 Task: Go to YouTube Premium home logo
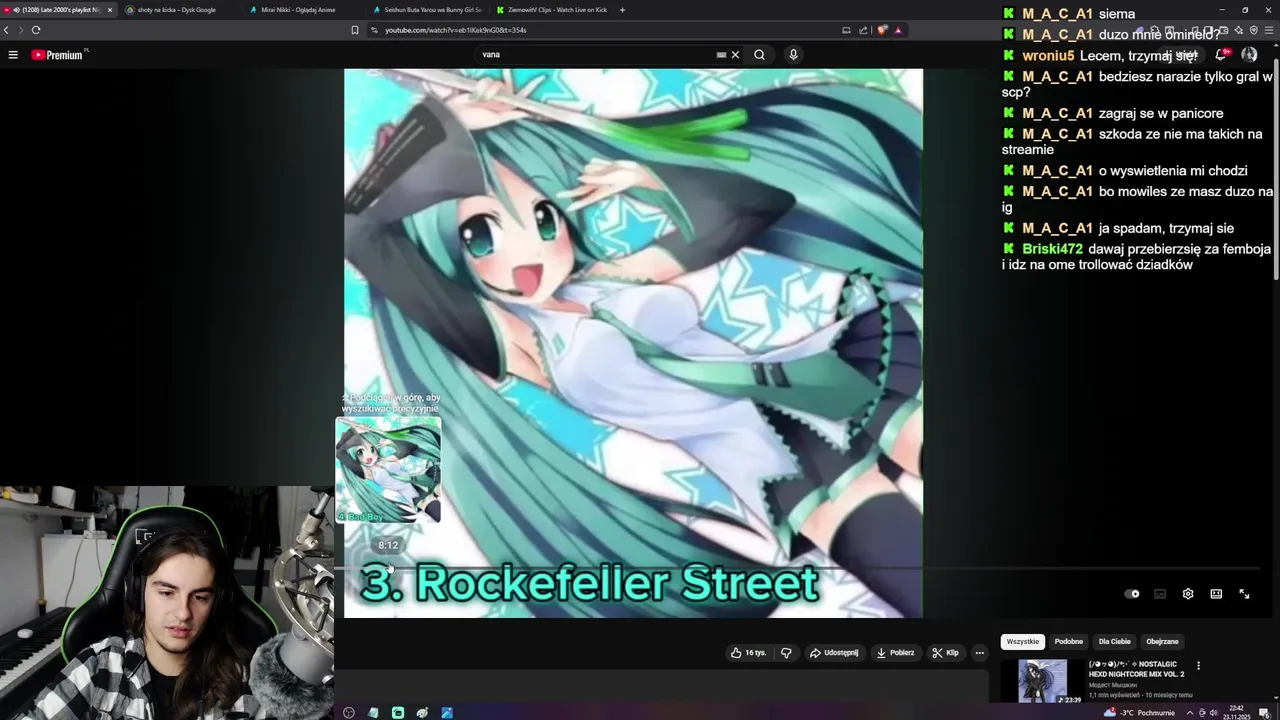59,55
